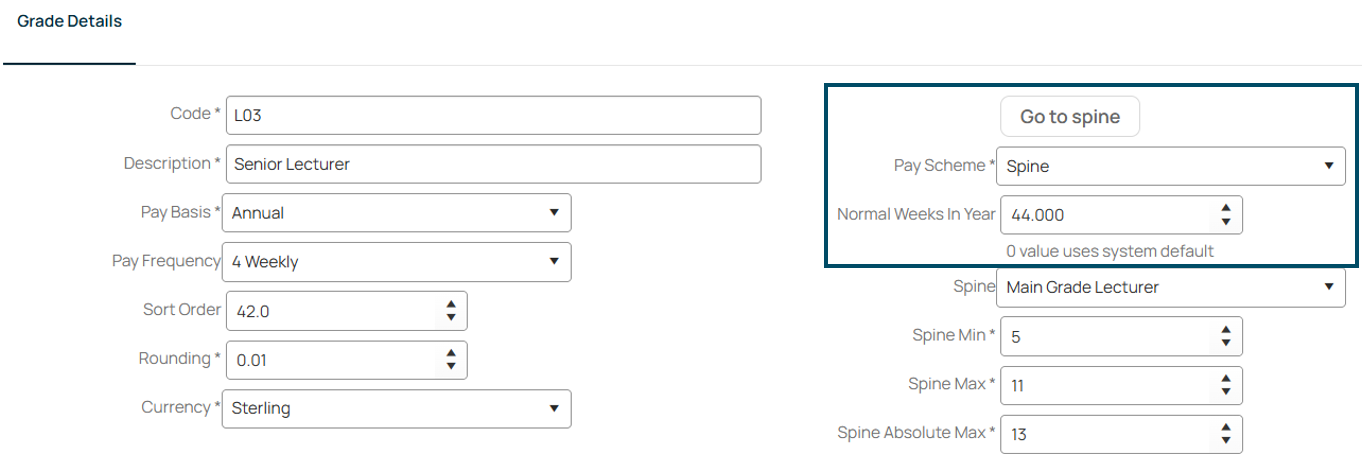Increase Spine Min using the up arrow
The height and width of the screenshot is (462, 1367).
click(1227, 329)
